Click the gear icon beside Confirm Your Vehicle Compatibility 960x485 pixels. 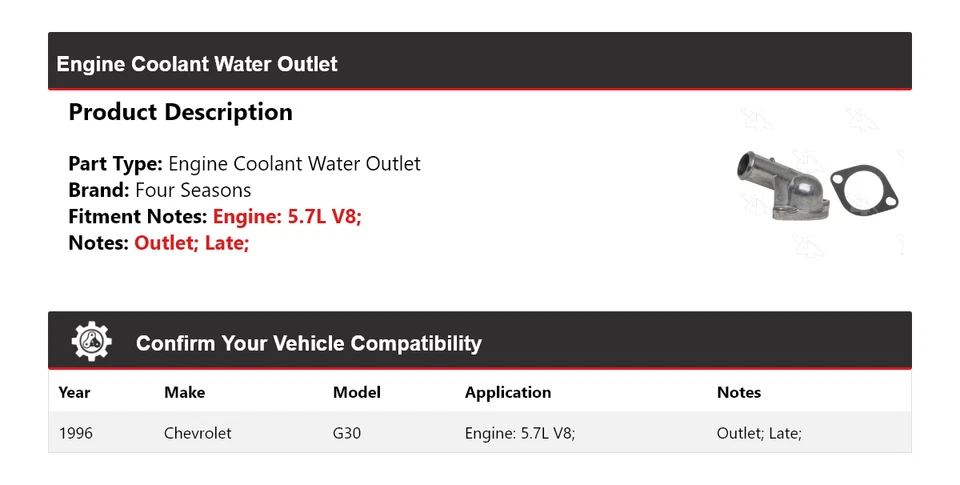92,342
